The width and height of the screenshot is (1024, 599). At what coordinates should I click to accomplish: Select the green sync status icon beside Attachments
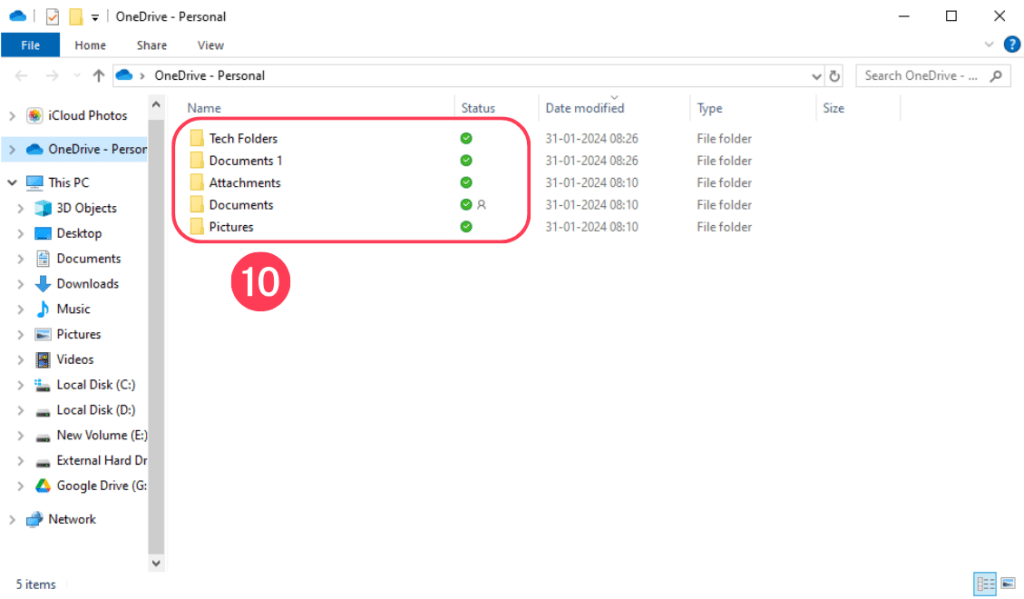click(x=465, y=182)
